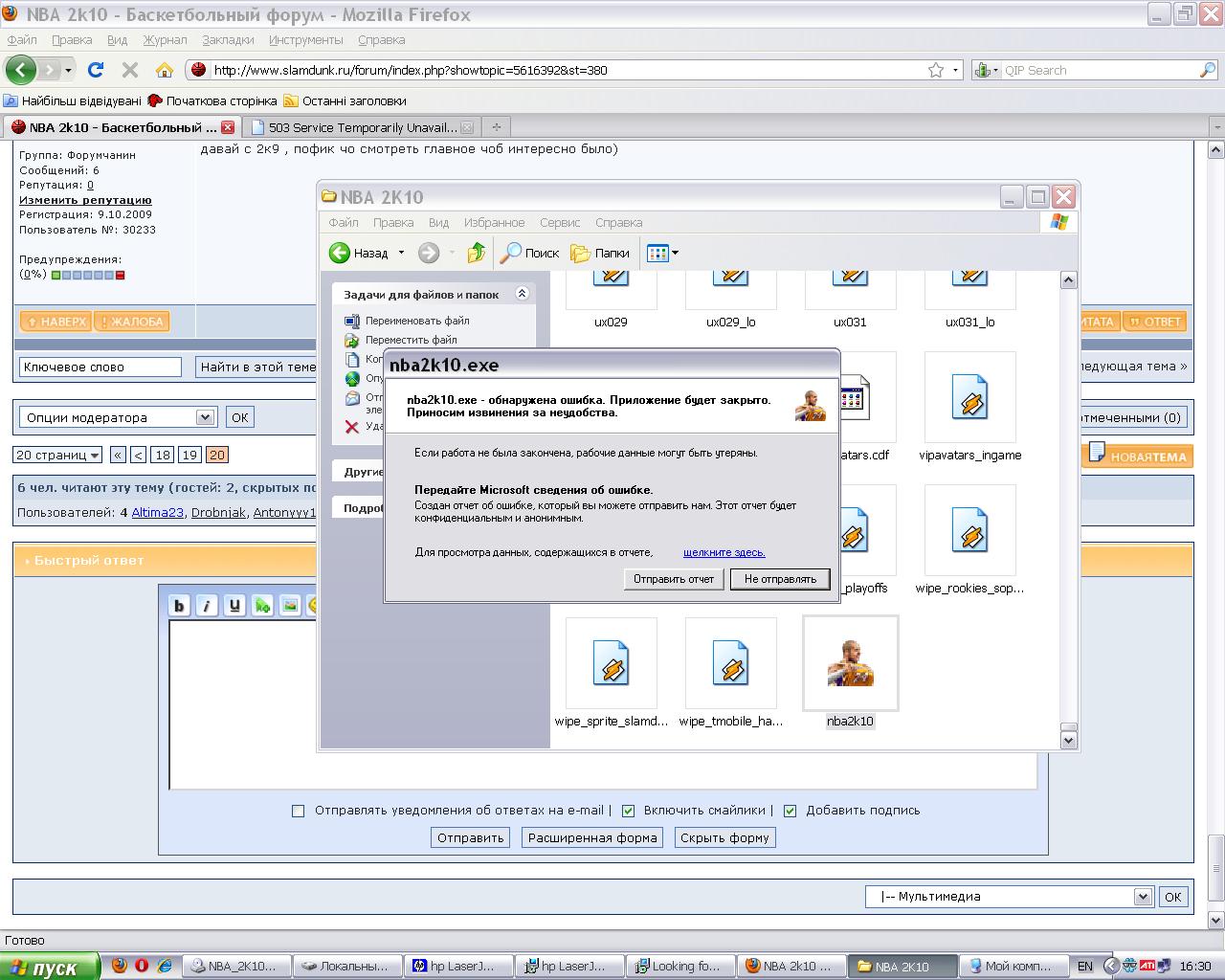Click the bold formatting button in quick reply

point(179,605)
